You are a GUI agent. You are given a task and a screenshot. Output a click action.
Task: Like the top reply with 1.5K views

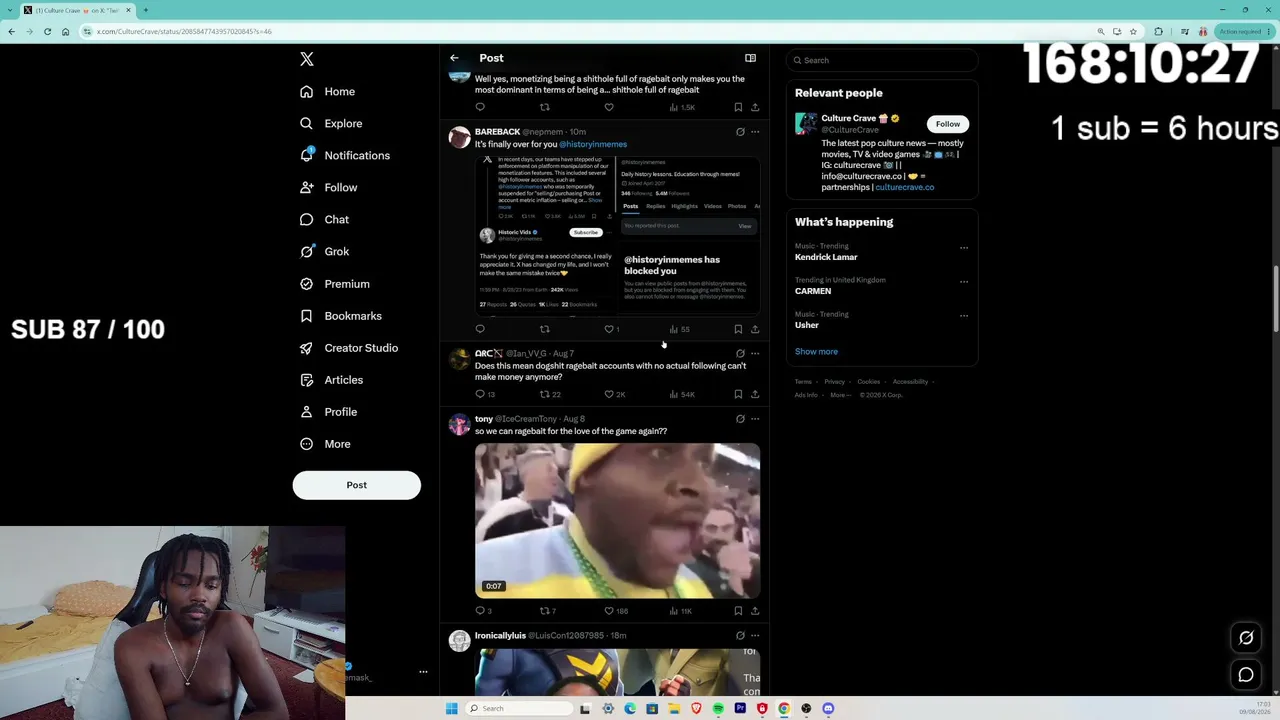(x=609, y=107)
